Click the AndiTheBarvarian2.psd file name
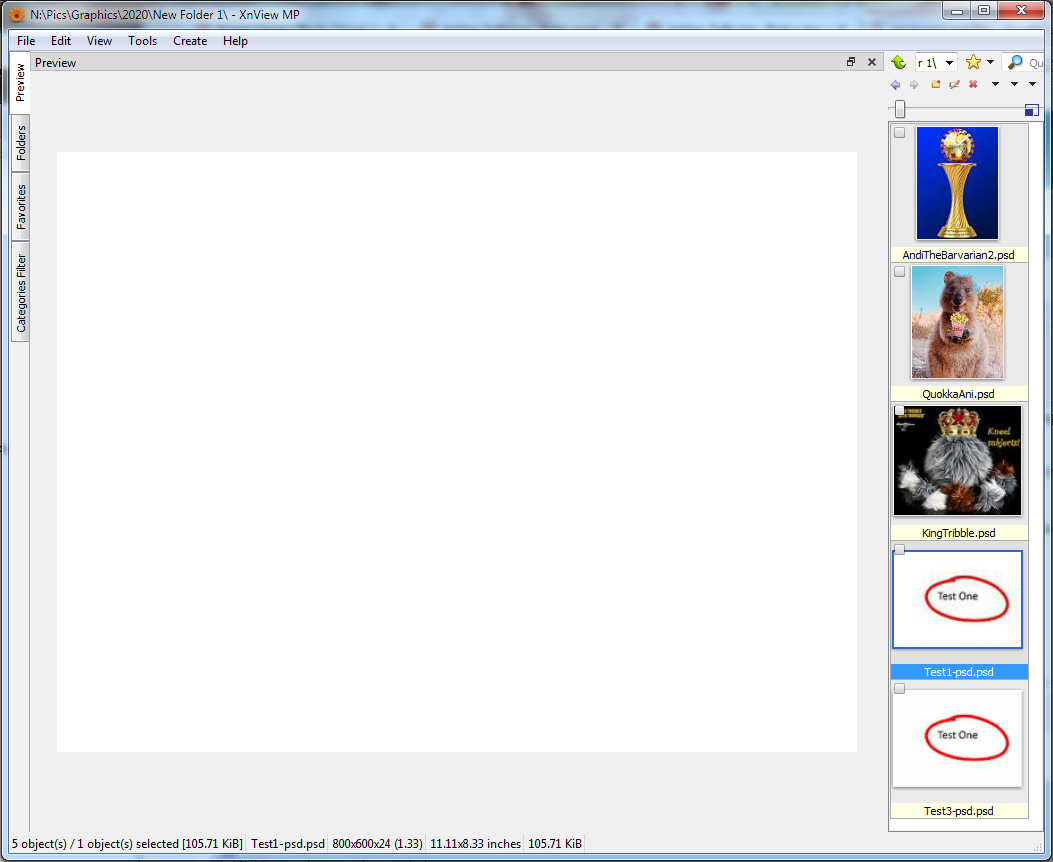Screen dimensions: 1053x862 click(x=958, y=255)
